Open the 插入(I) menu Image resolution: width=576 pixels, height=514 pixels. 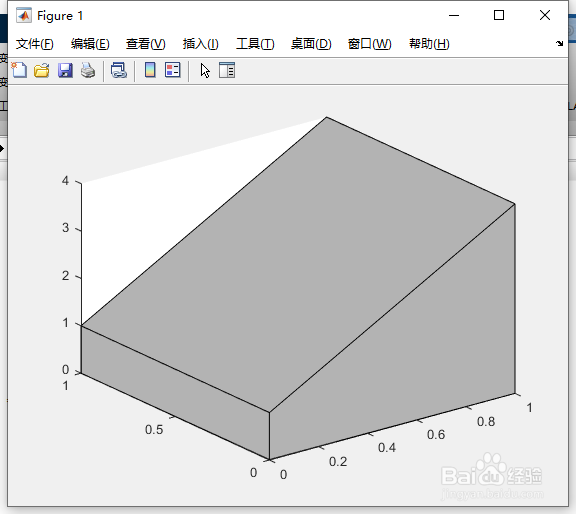(201, 44)
